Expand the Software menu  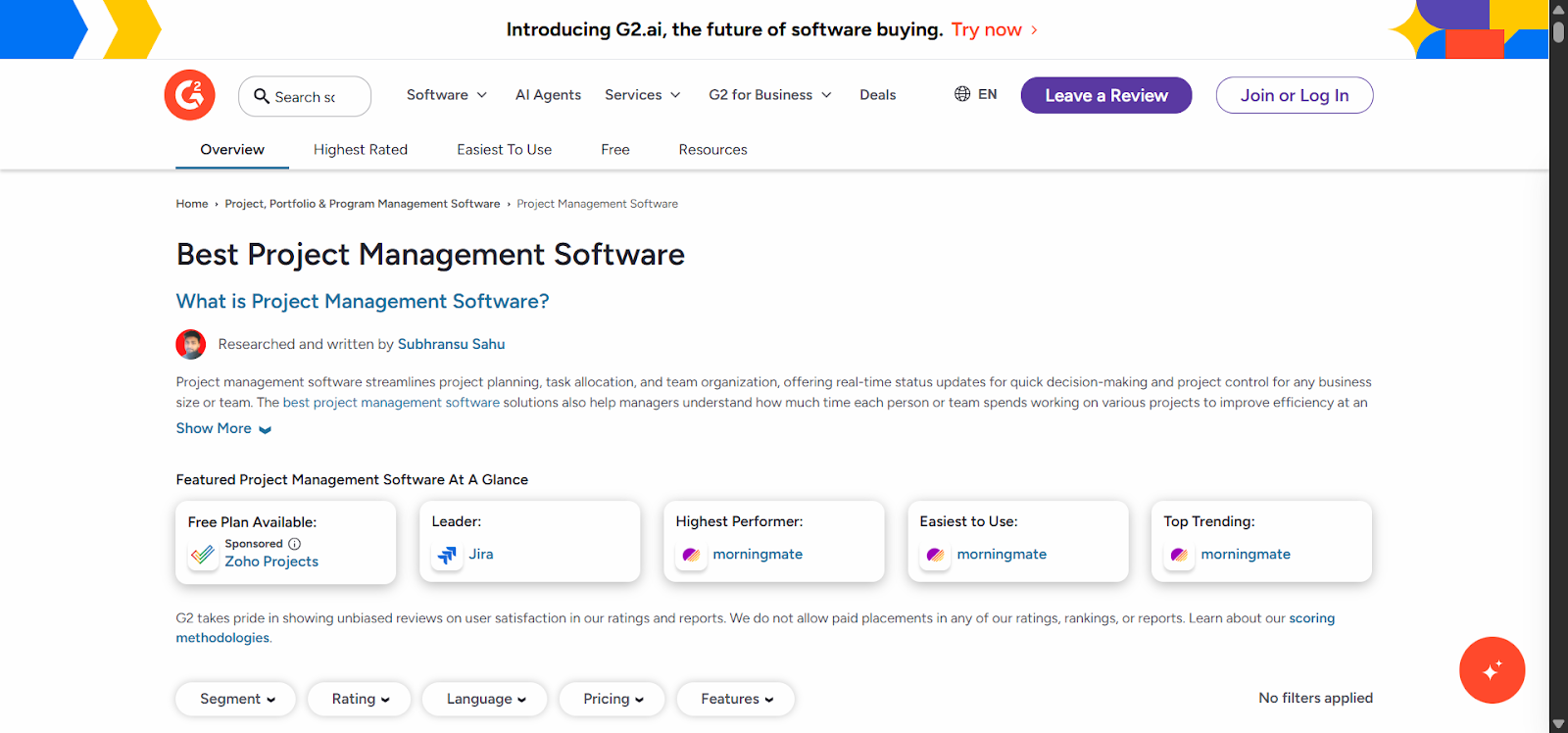[447, 95]
